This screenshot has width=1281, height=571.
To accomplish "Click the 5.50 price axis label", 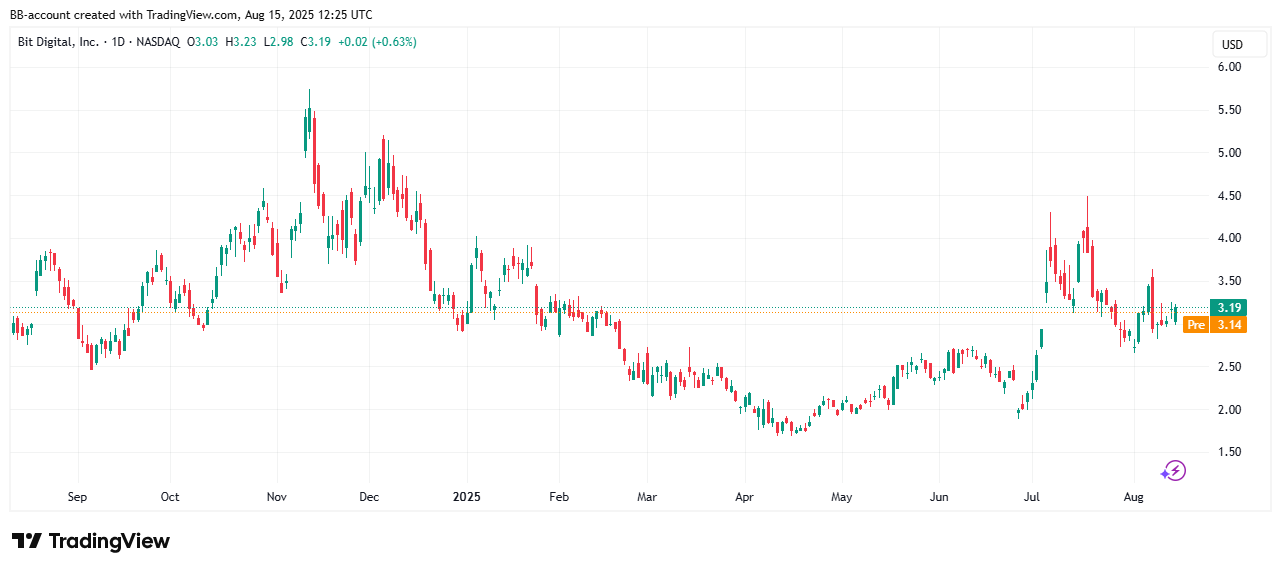I will [x=1229, y=110].
